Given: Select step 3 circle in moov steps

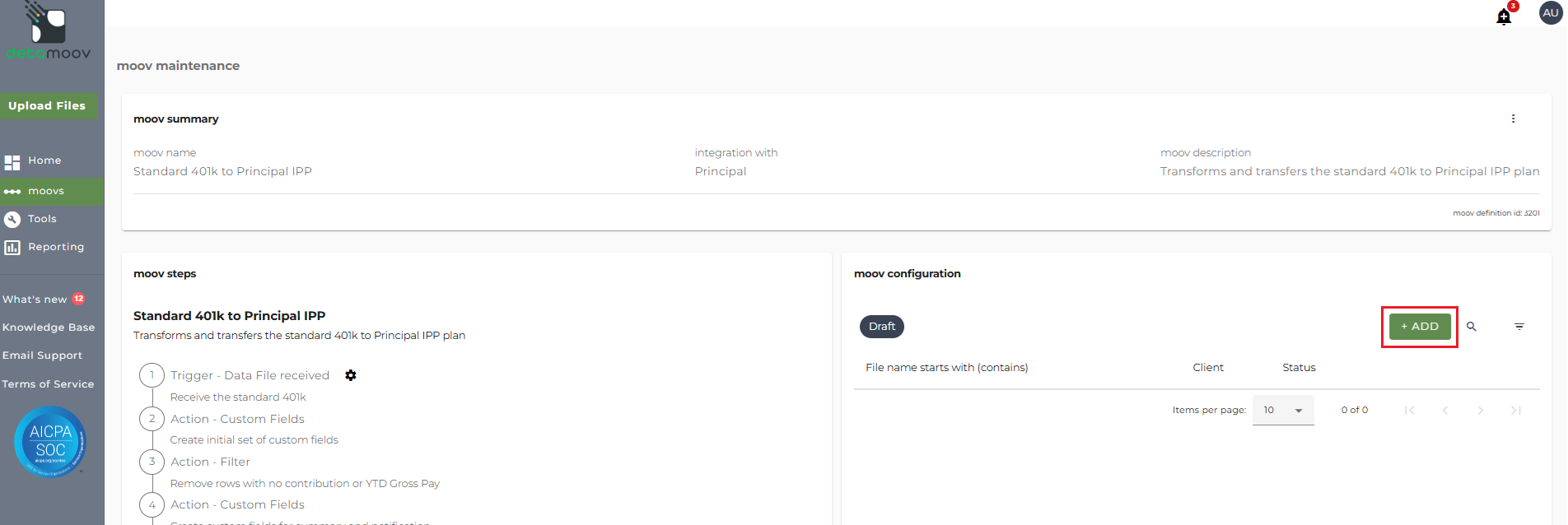Looking at the screenshot, I should [152, 462].
